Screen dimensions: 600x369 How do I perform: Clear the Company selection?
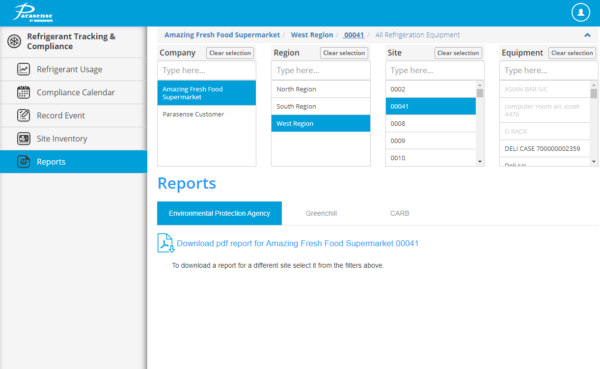230,53
